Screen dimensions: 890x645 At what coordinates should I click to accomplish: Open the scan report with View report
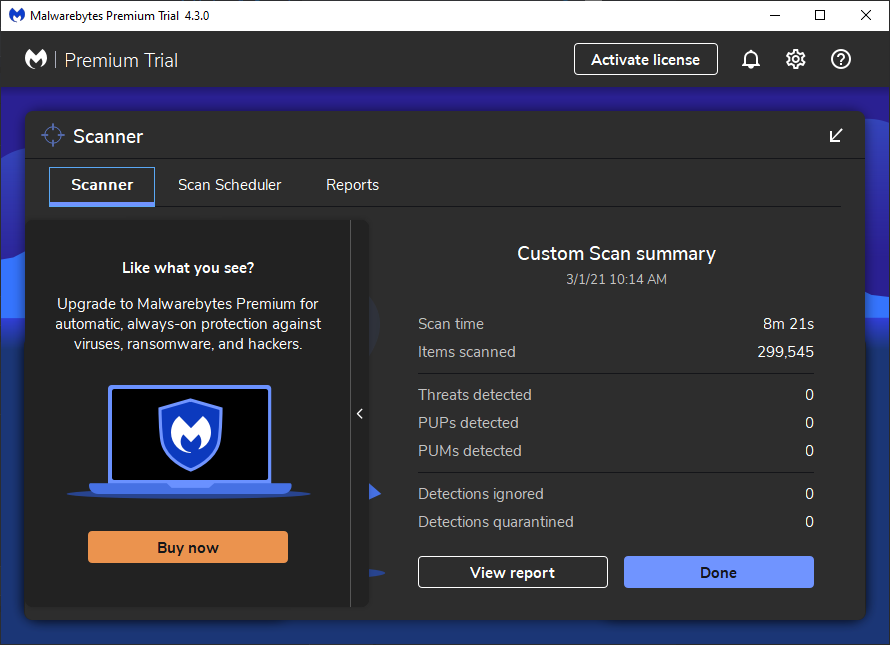click(x=513, y=572)
